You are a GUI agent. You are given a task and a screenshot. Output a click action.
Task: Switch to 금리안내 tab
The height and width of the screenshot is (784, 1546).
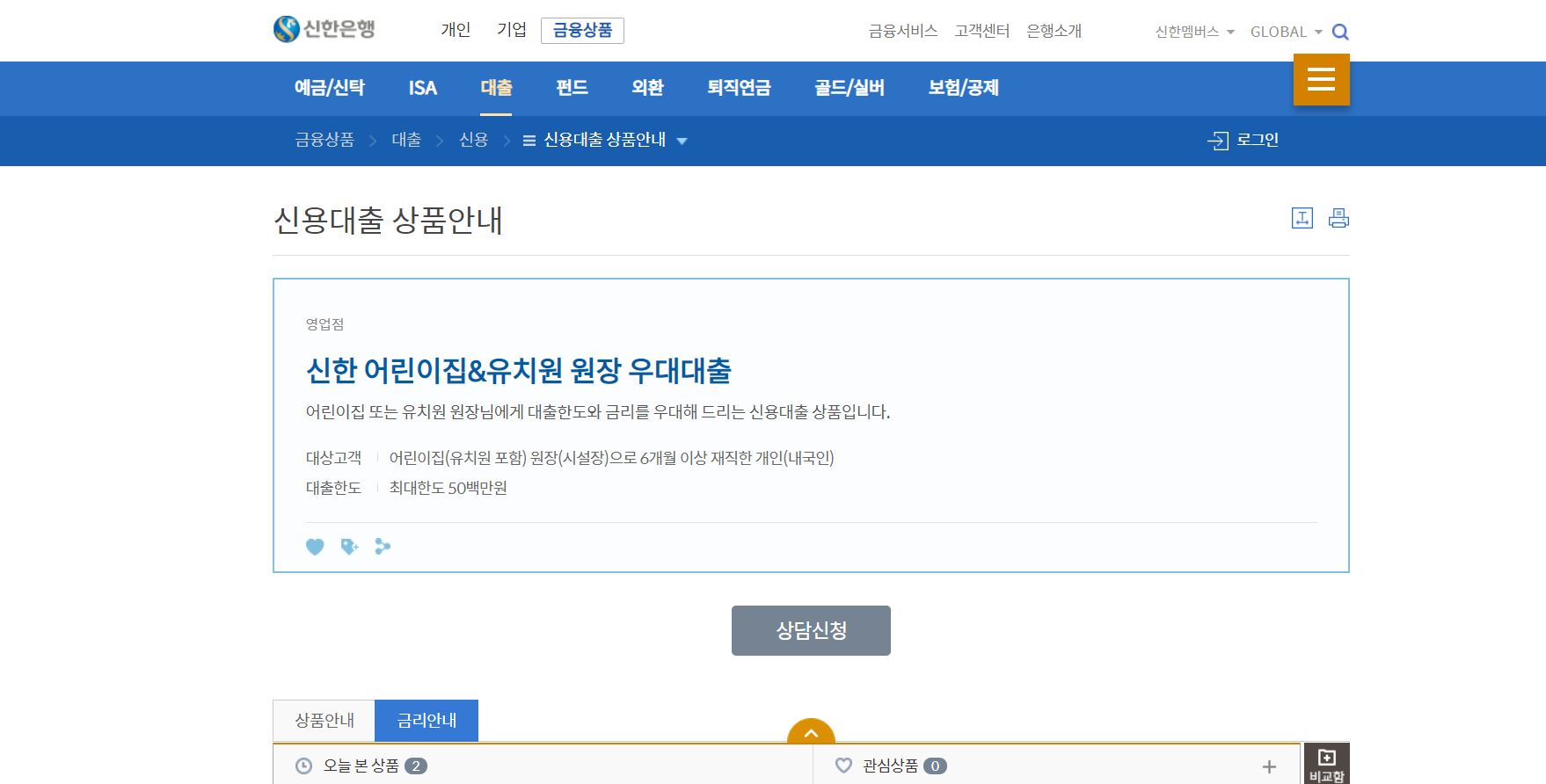427,721
